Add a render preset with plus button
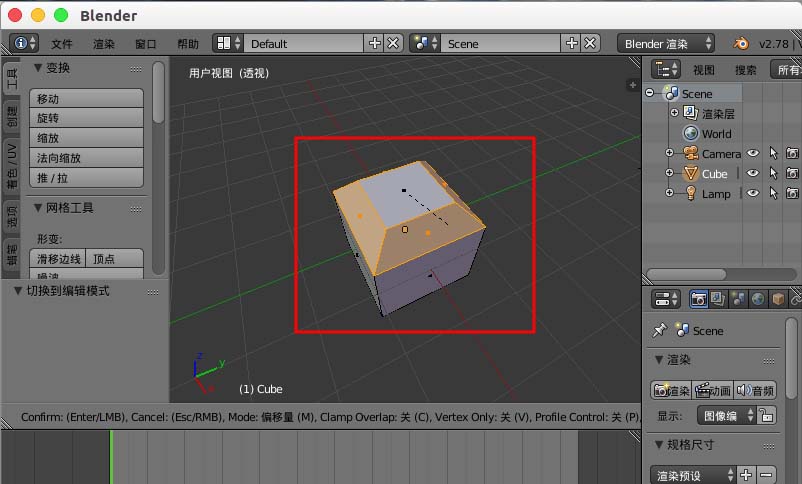 pos(746,475)
